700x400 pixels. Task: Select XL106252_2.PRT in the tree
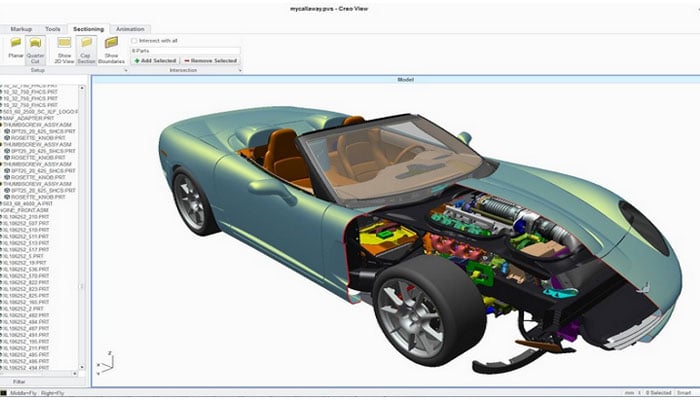(23, 309)
